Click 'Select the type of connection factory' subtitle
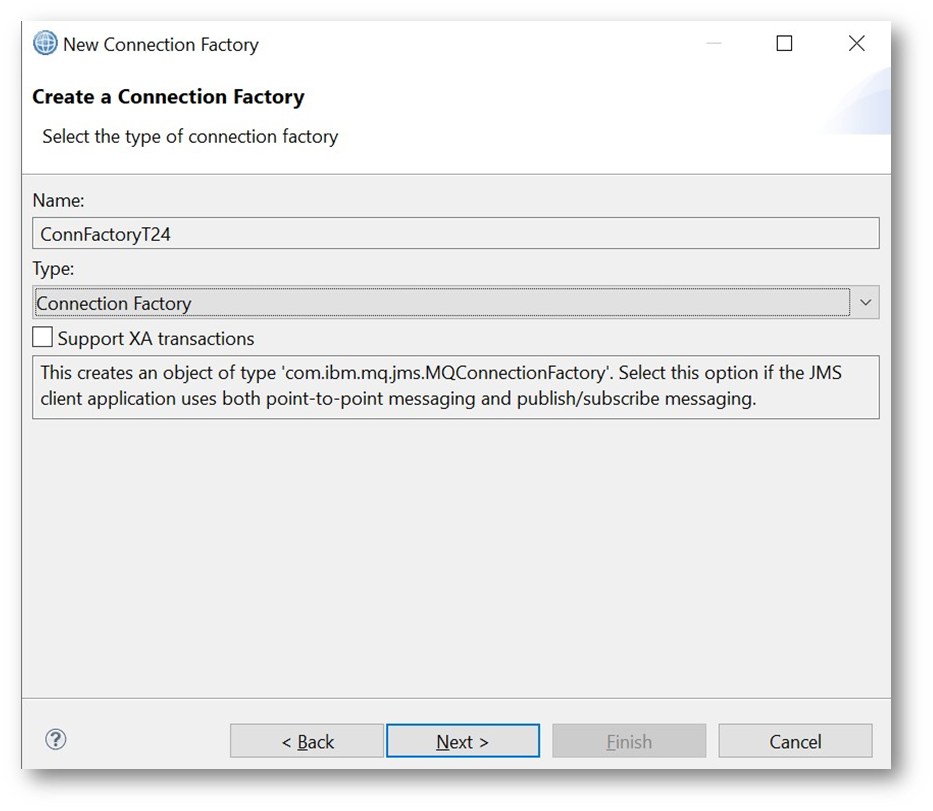The height and width of the screenshot is (811, 933). [190, 137]
